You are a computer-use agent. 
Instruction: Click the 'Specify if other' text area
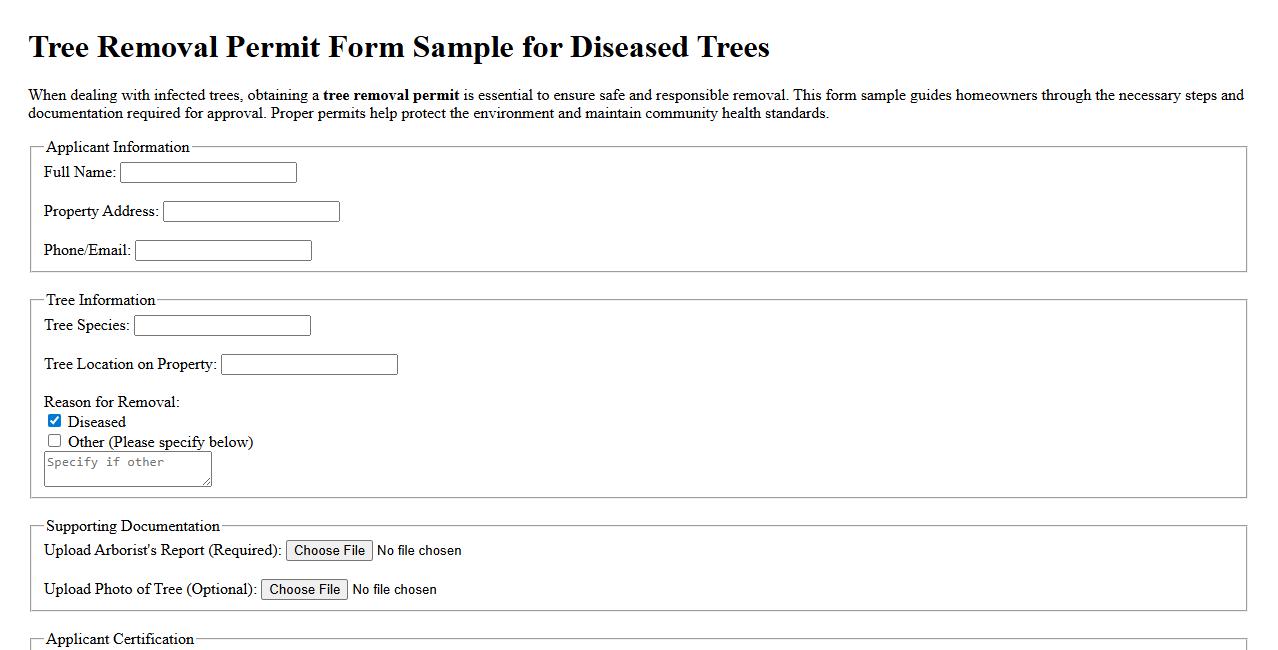point(127,468)
